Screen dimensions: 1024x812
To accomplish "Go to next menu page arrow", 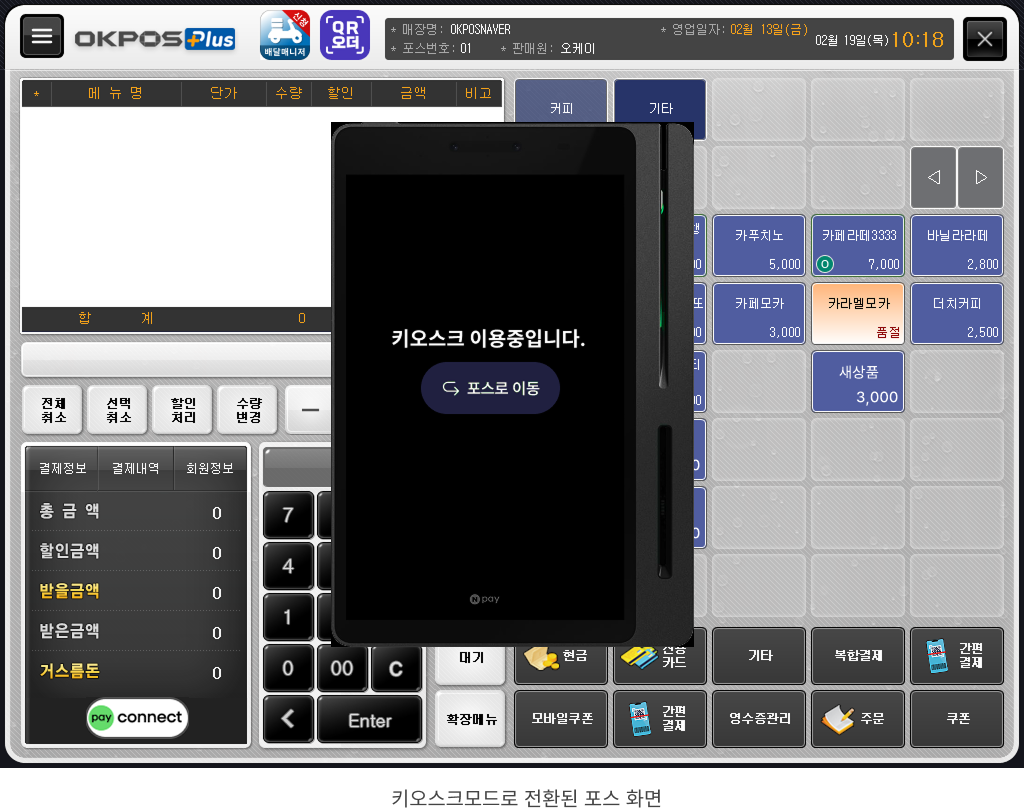I will (981, 176).
